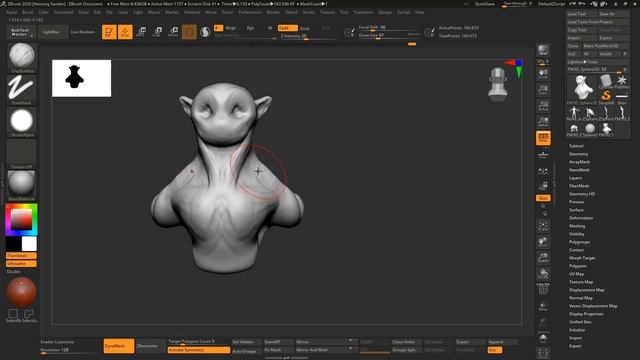Click Make PolyMesh3D button

(x=605, y=46)
